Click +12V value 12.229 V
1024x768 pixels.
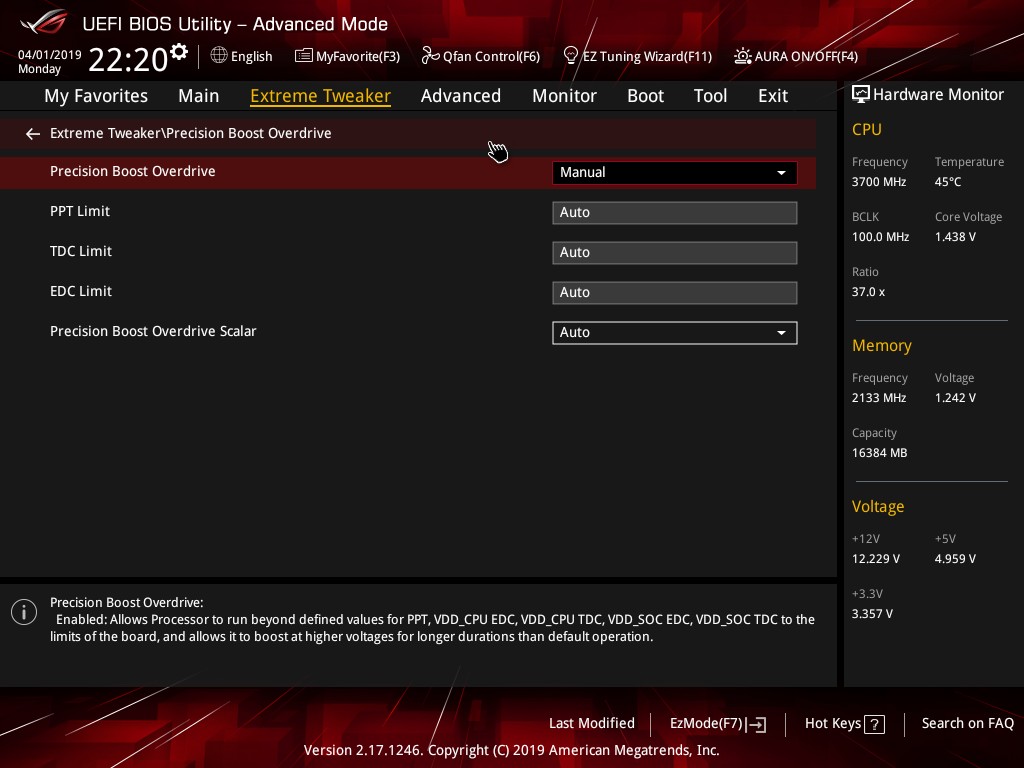(x=875, y=558)
